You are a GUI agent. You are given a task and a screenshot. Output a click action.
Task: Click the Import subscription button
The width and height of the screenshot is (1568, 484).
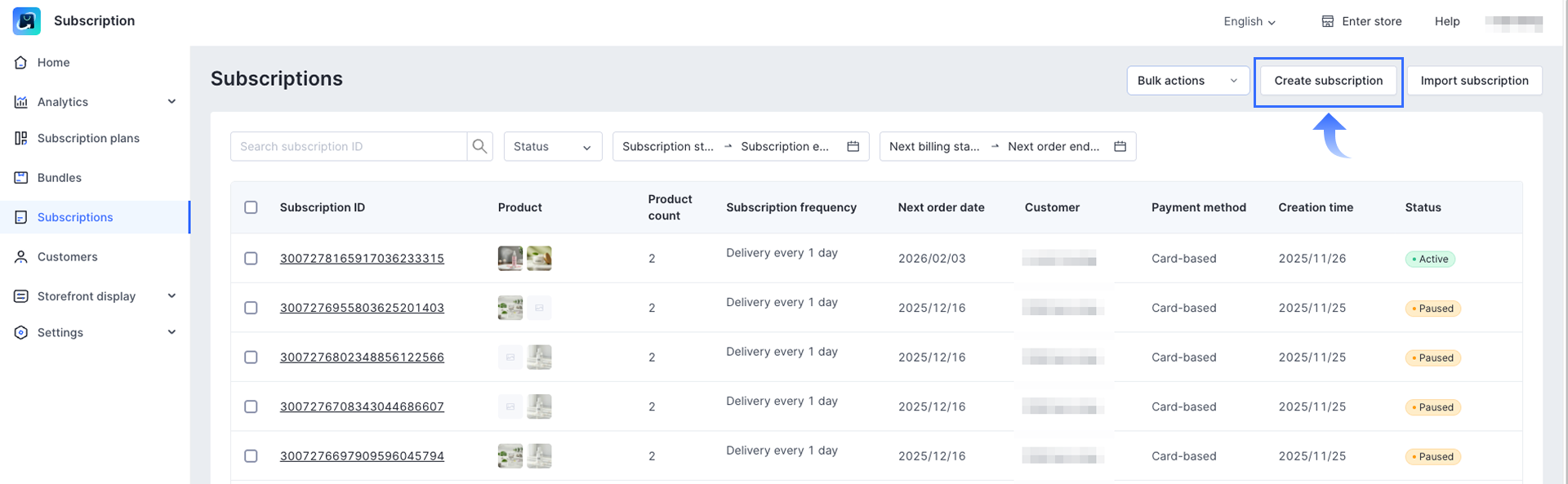point(1474,81)
